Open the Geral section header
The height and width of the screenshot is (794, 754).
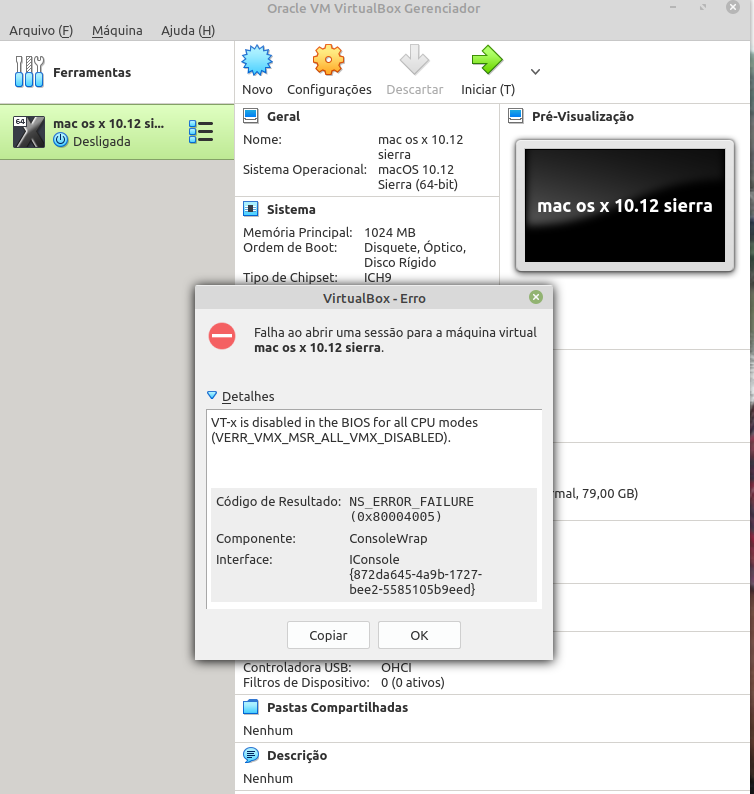tap(284, 116)
